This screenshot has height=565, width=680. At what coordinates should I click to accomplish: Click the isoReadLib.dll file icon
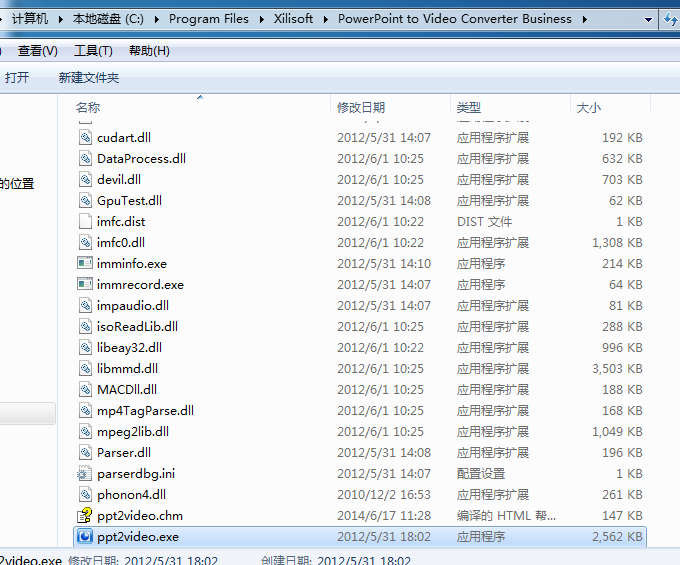[x=85, y=327]
